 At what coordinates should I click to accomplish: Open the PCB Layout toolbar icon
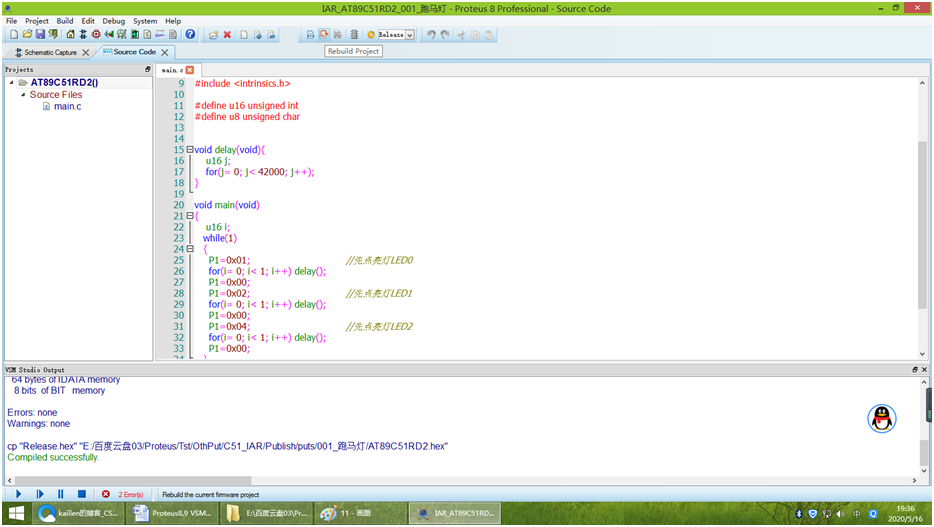pyautogui.click(x=96, y=35)
